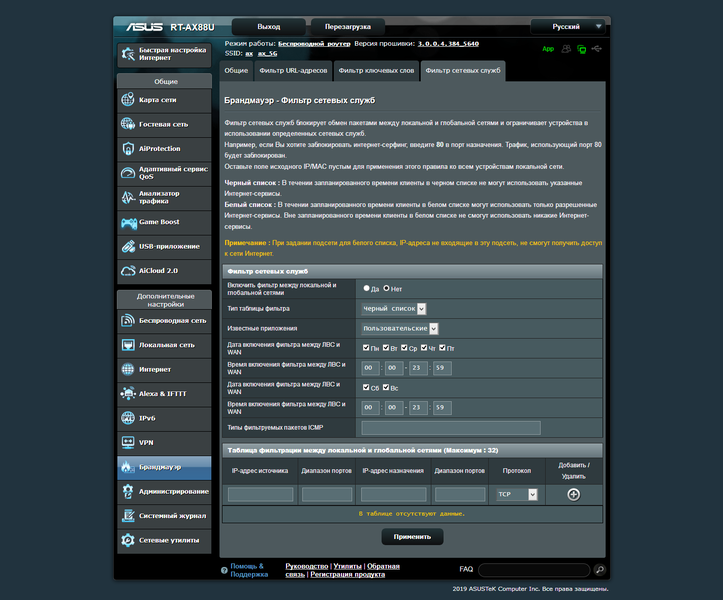The image size is (723, 600).
Task: Click the USB status icon in header
Action: point(597,48)
